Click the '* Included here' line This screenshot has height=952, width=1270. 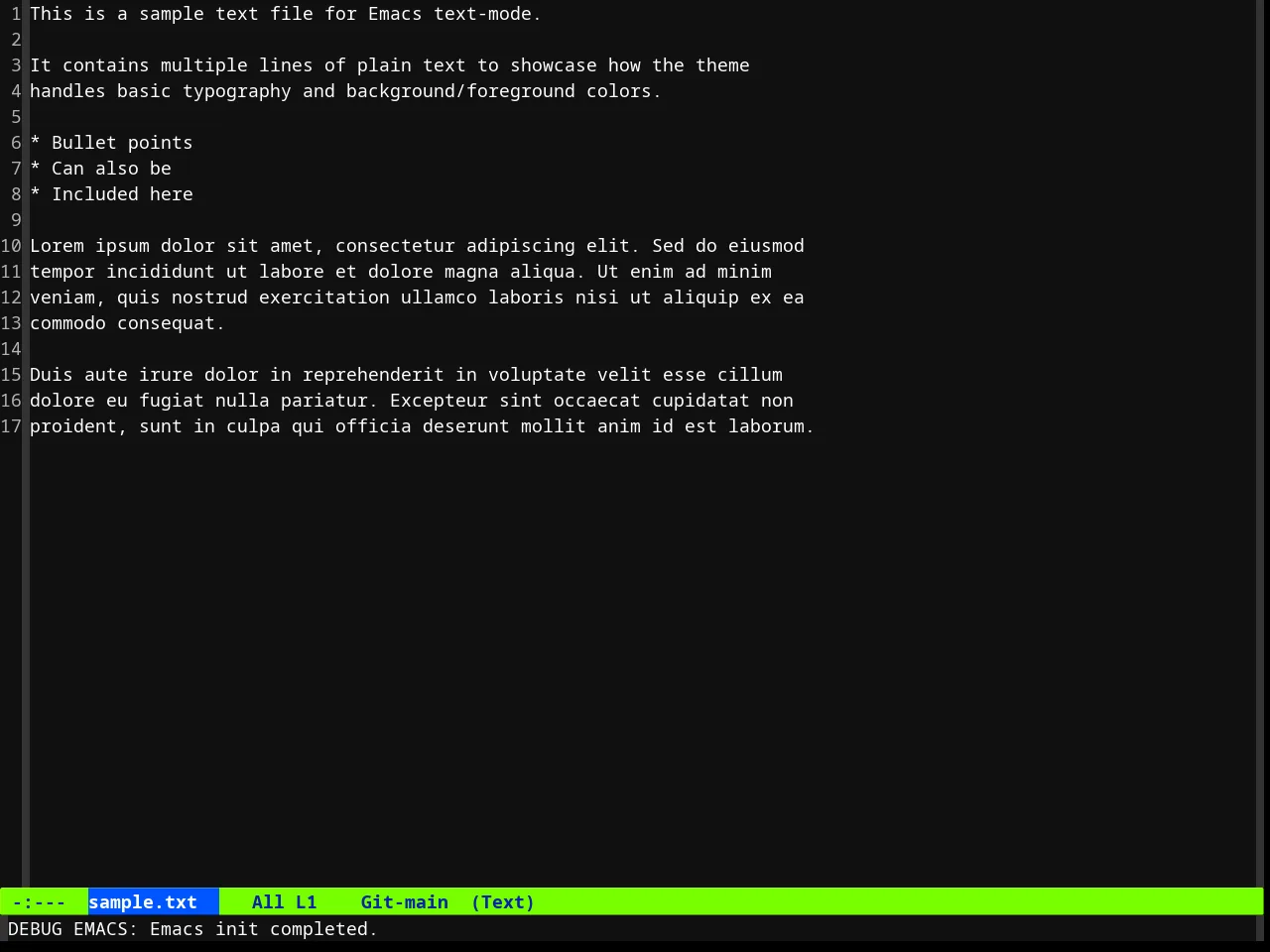pyautogui.click(x=111, y=194)
